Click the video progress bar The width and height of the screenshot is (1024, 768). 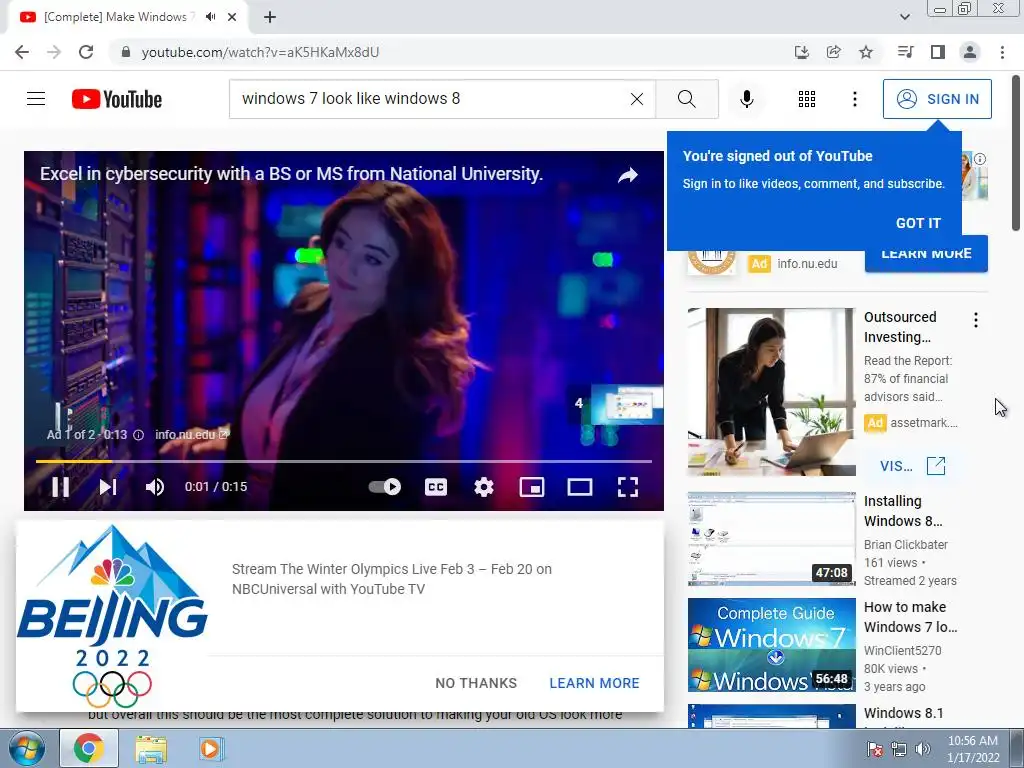click(x=344, y=461)
